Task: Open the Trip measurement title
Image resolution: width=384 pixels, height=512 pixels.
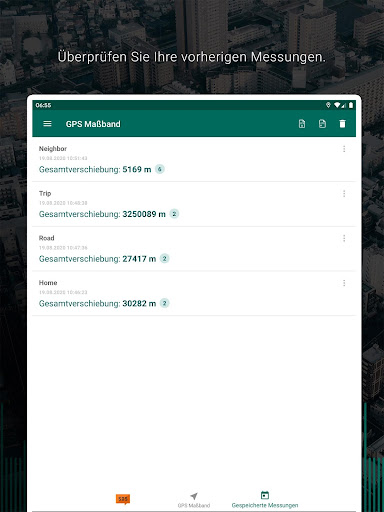Action: tap(45, 194)
